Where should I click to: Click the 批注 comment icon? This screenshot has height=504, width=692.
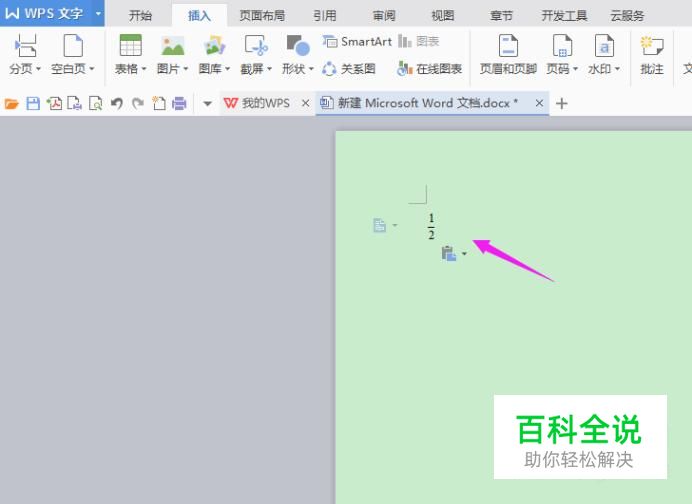tap(652, 46)
